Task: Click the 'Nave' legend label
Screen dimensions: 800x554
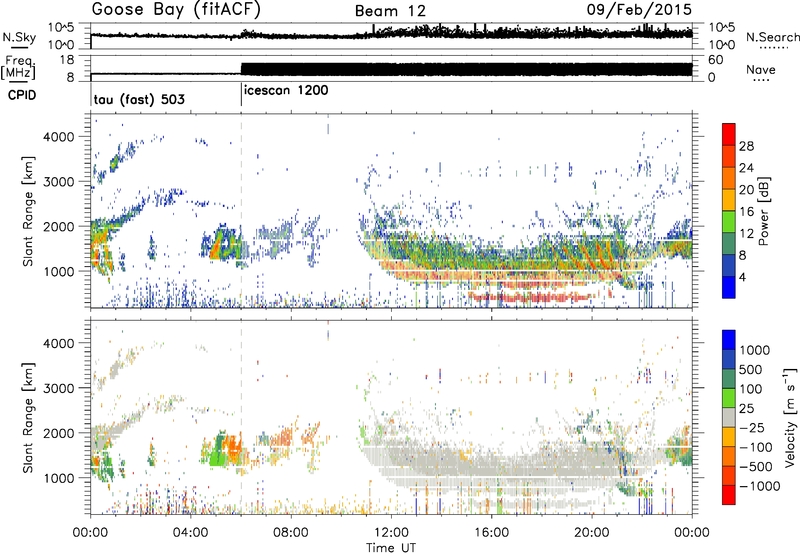Action: point(761,69)
